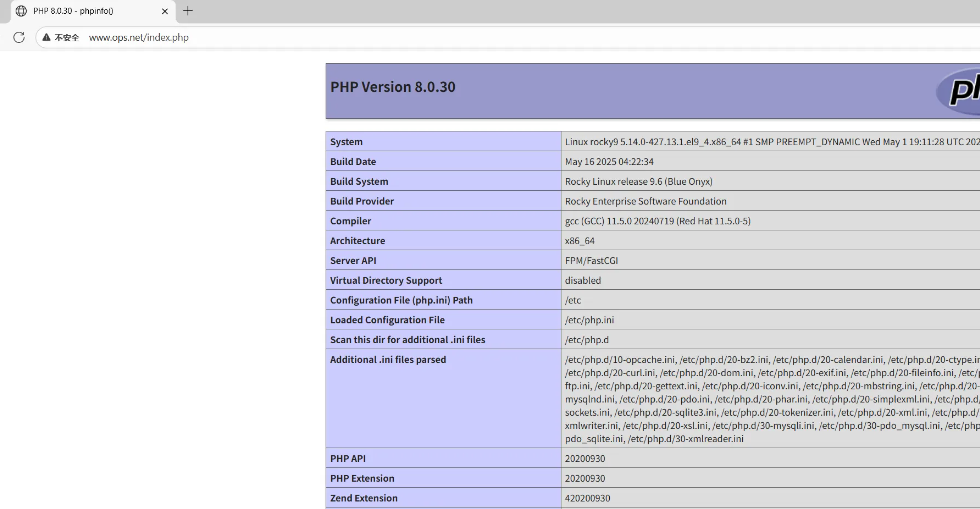Click the Build Date value May 16 2025
The height and width of the screenshot is (509, 980).
609,162
